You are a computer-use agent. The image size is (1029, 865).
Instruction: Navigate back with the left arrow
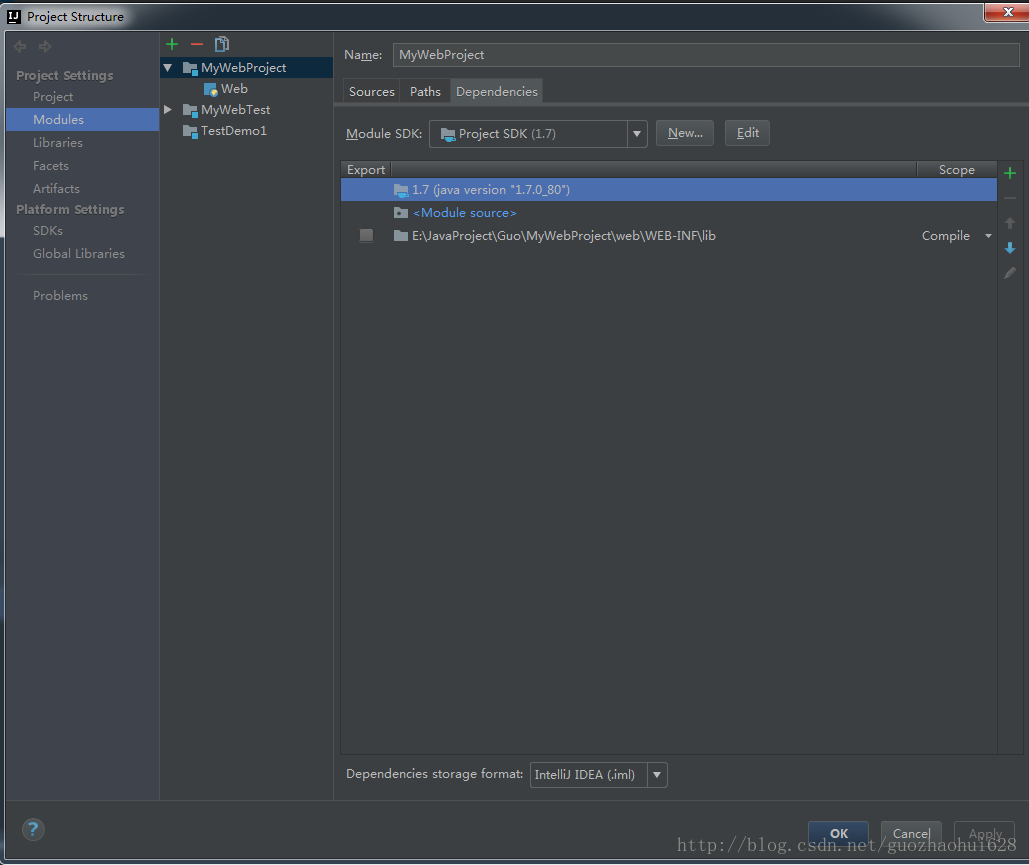pyautogui.click(x=20, y=47)
